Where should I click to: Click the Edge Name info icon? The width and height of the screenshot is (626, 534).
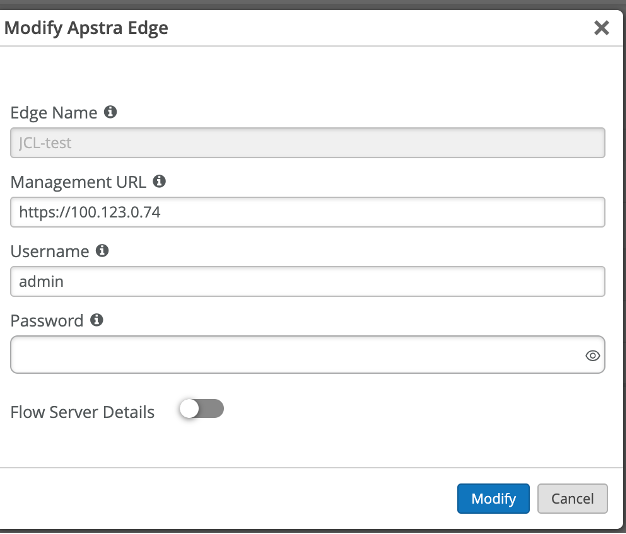coord(111,112)
